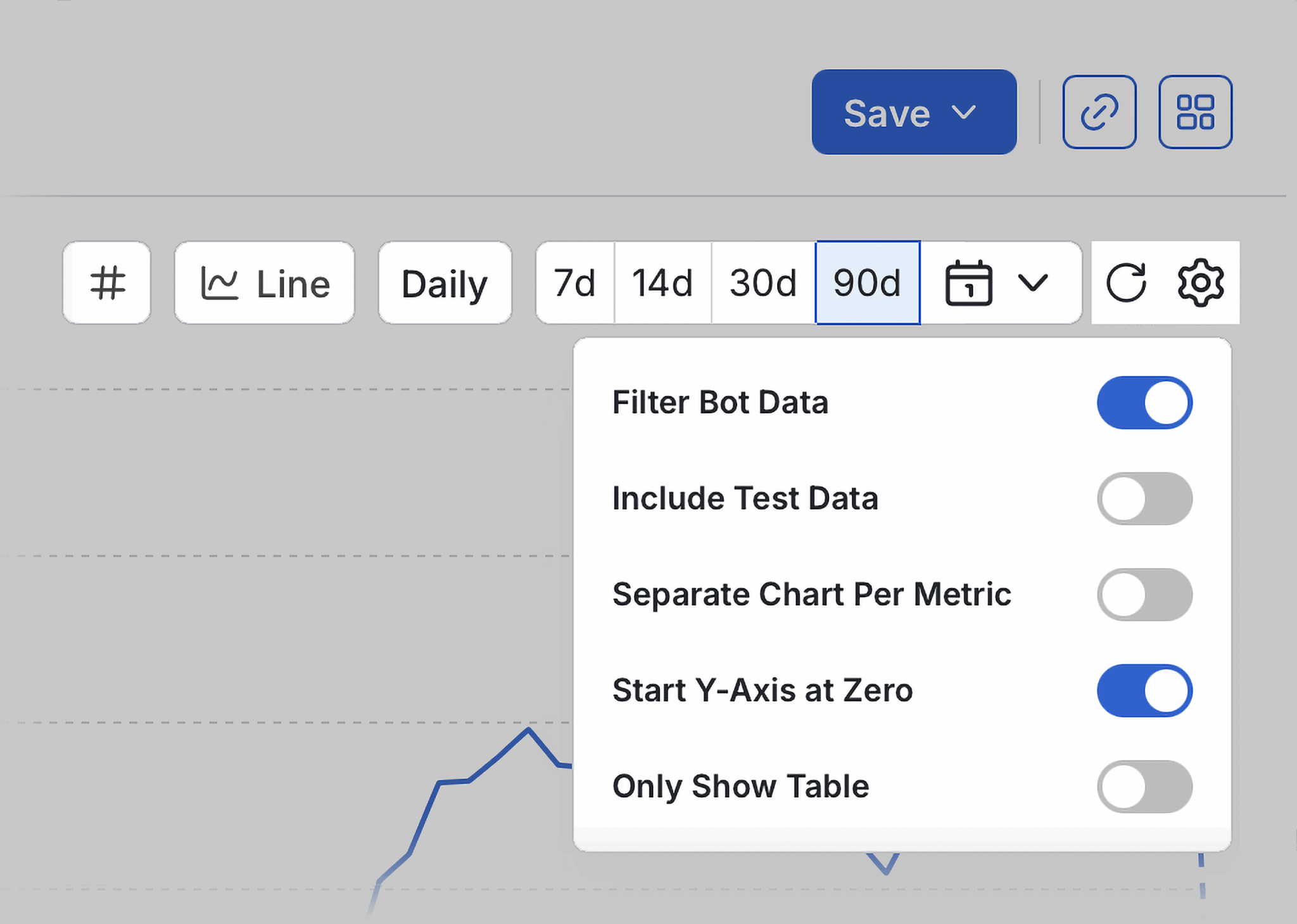This screenshot has width=1297, height=924.
Task: Select the 14d range tab
Action: pyautogui.click(x=662, y=282)
